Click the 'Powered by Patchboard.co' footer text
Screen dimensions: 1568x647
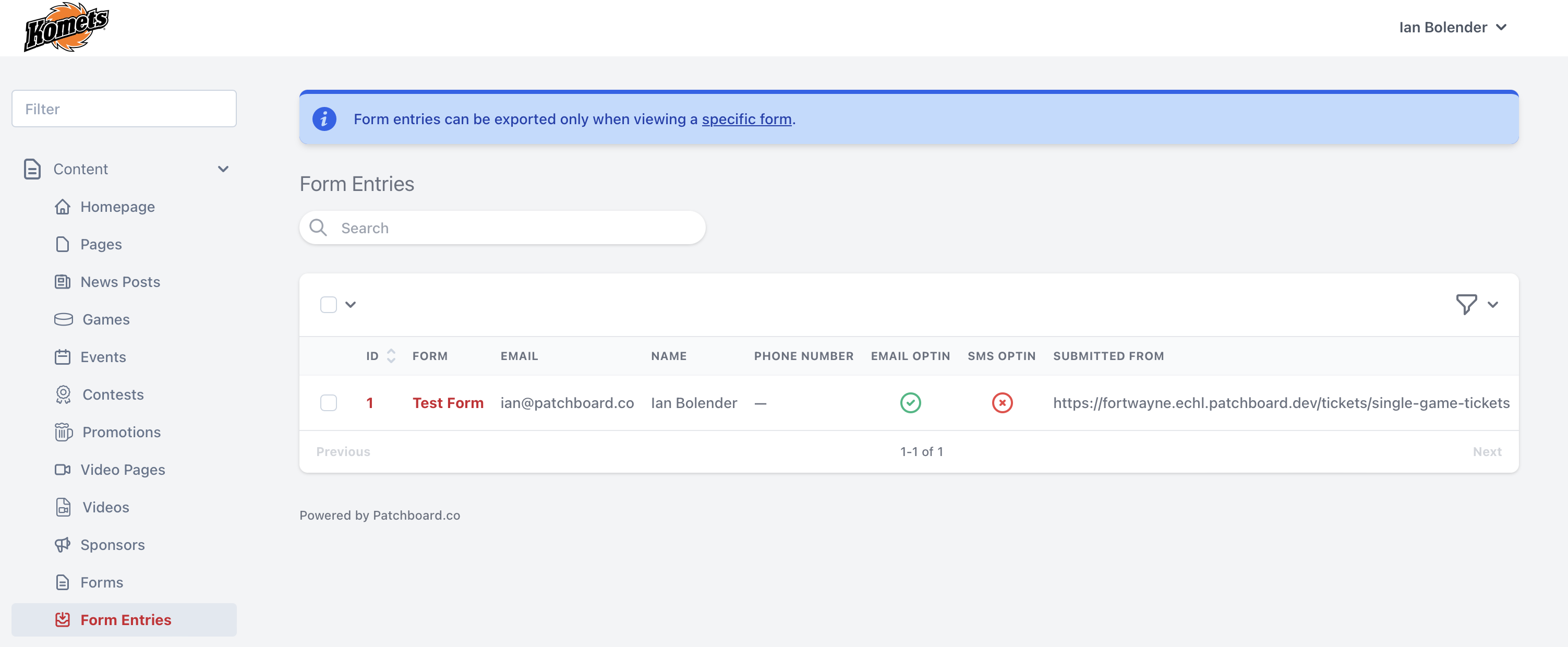380,516
